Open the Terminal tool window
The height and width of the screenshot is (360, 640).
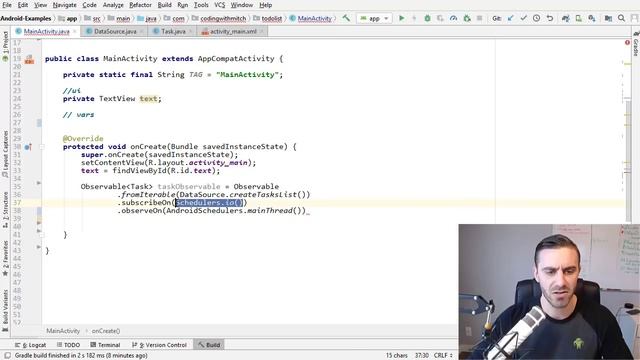[105, 345]
